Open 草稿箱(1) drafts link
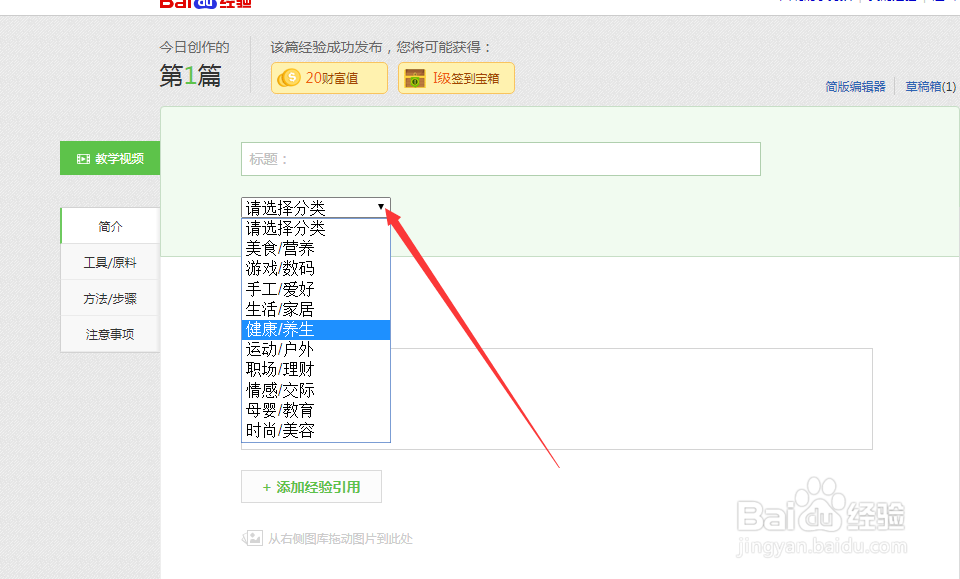The width and height of the screenshot is (960, 579). tap(931, 86)
